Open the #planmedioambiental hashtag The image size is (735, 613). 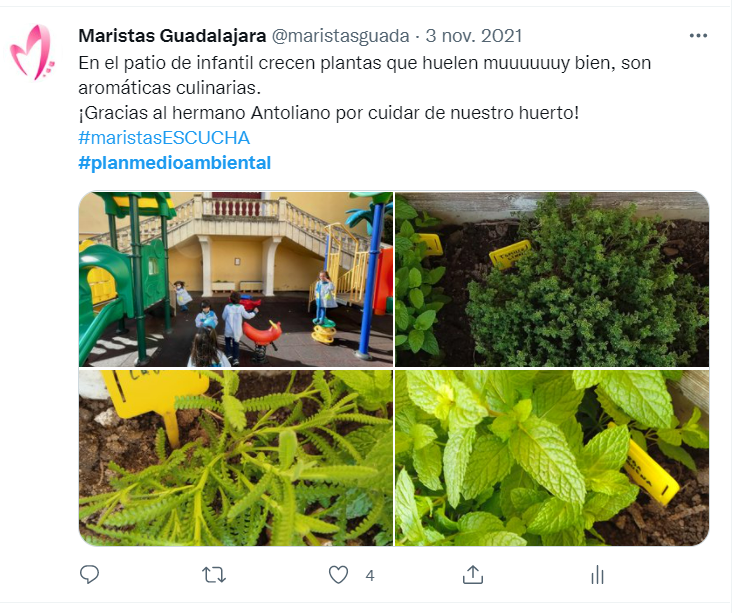pos(174,163)
